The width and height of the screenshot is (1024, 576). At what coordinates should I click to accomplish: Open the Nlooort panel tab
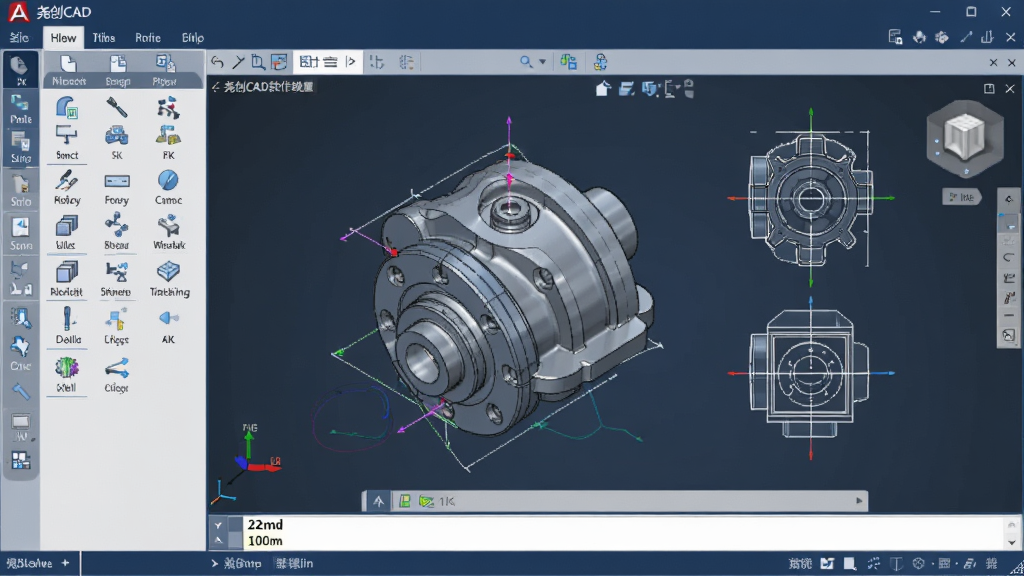(x=69, y=71)
